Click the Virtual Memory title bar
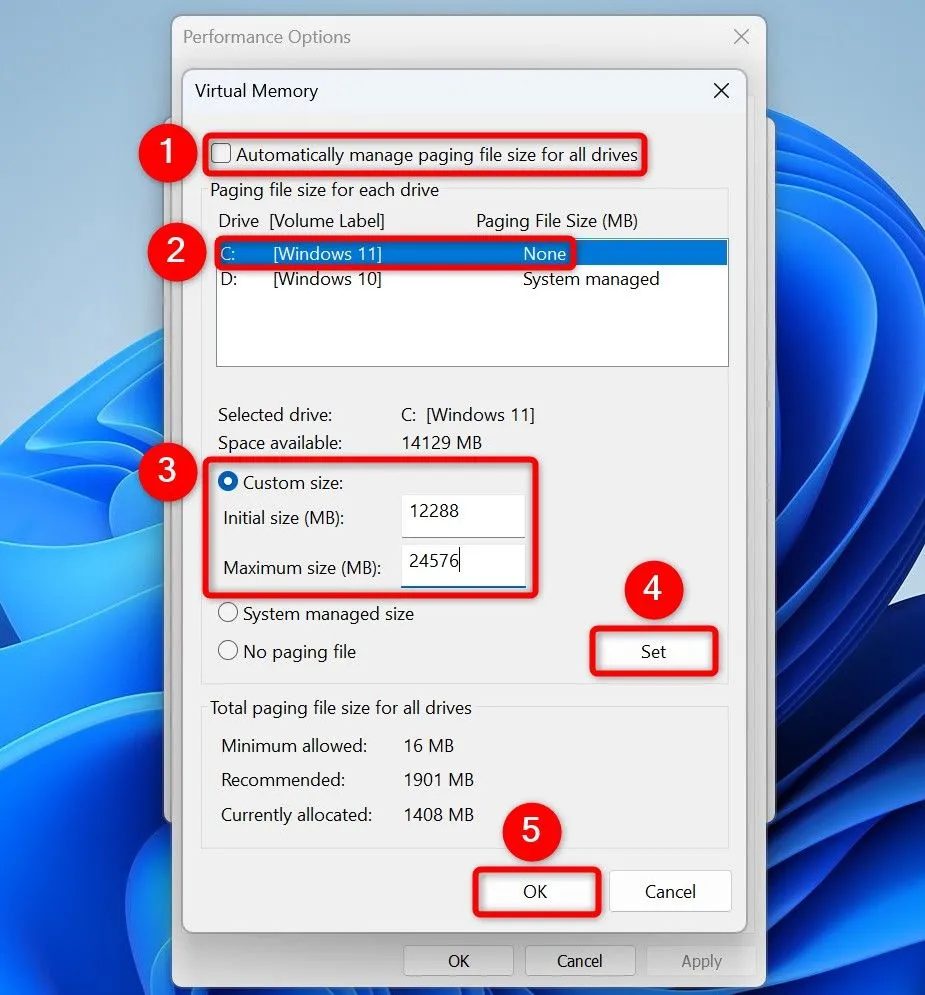This screenshot has height=995, width=925. tap(450, 91)
